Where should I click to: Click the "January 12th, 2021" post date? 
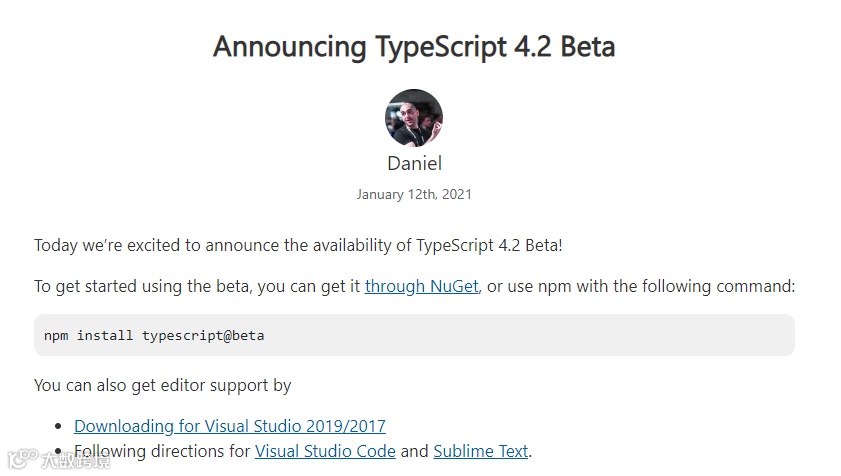coord(414,194)
